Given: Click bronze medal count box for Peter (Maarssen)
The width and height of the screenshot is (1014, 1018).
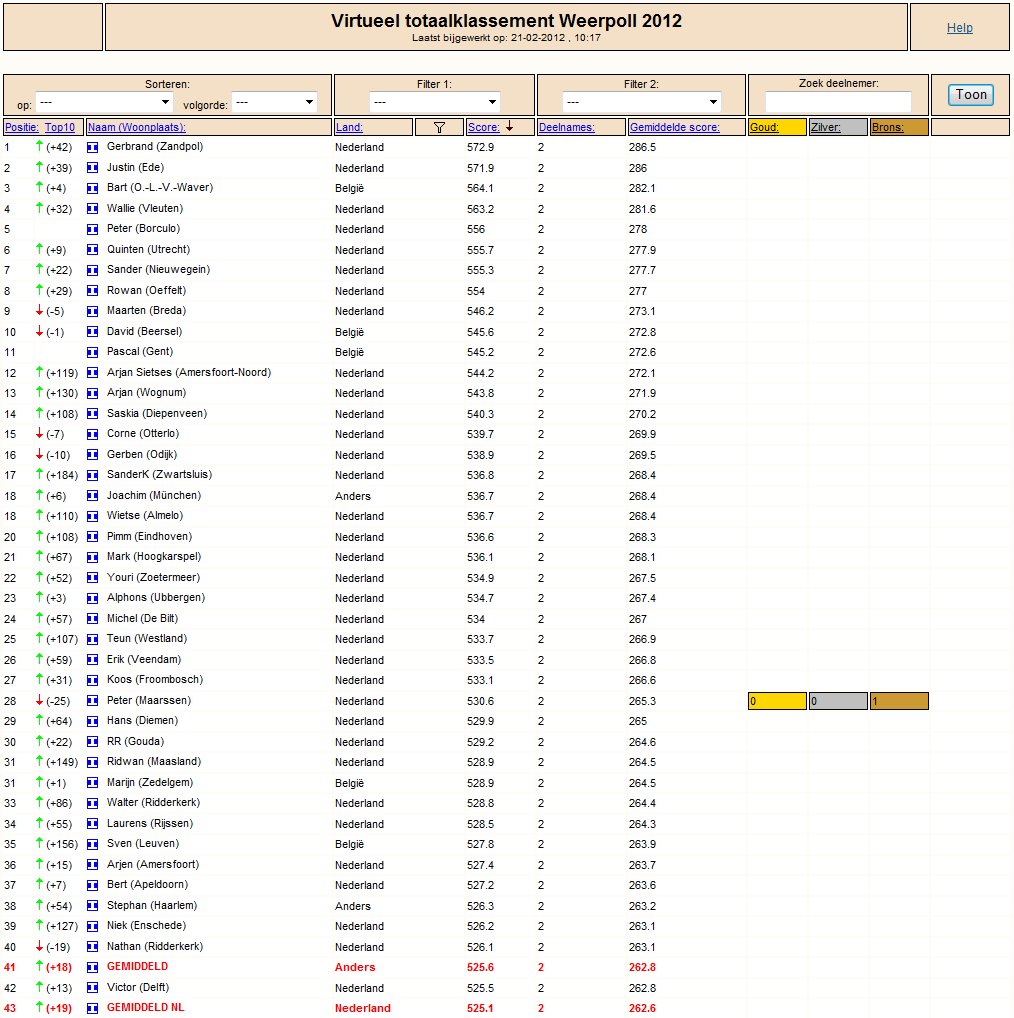Looking at the screenshot, I should tap(899, 701).
